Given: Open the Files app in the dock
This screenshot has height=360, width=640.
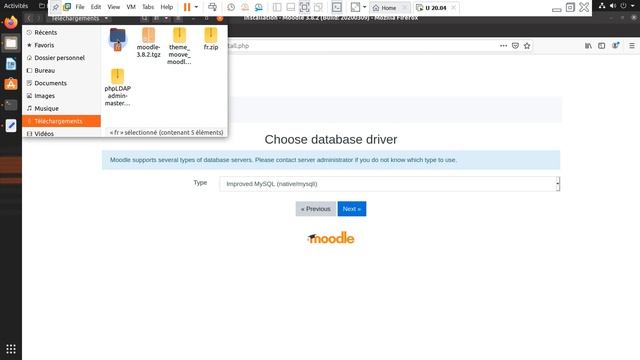Looking at the screenshot, I should [x=11, y=43].
